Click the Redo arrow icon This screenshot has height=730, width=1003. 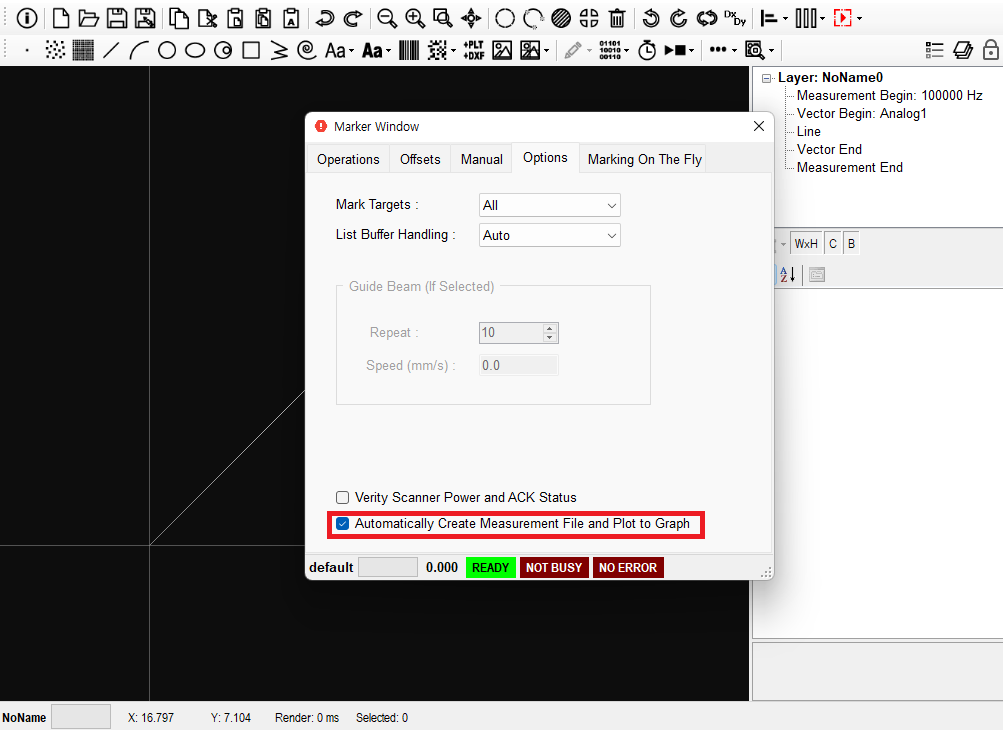pyautogui.click(x=352, y=18)
